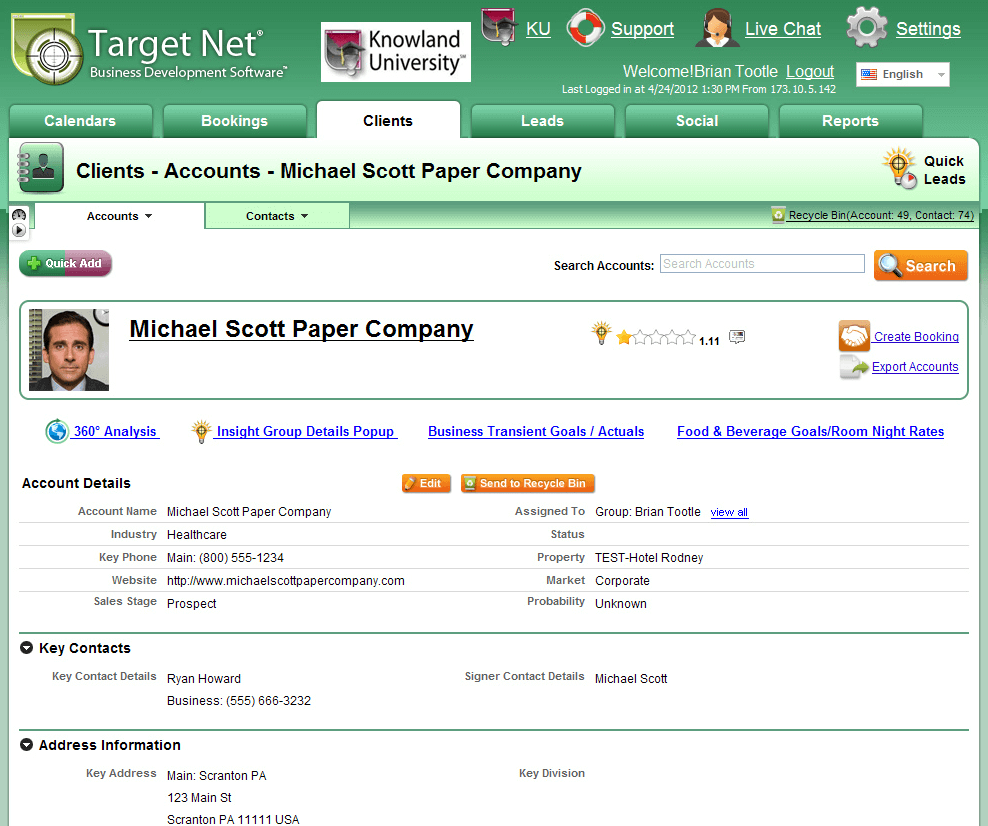Open the Michael Scott Paper Company heading link

pyautogui.click(x=301, y=330)
